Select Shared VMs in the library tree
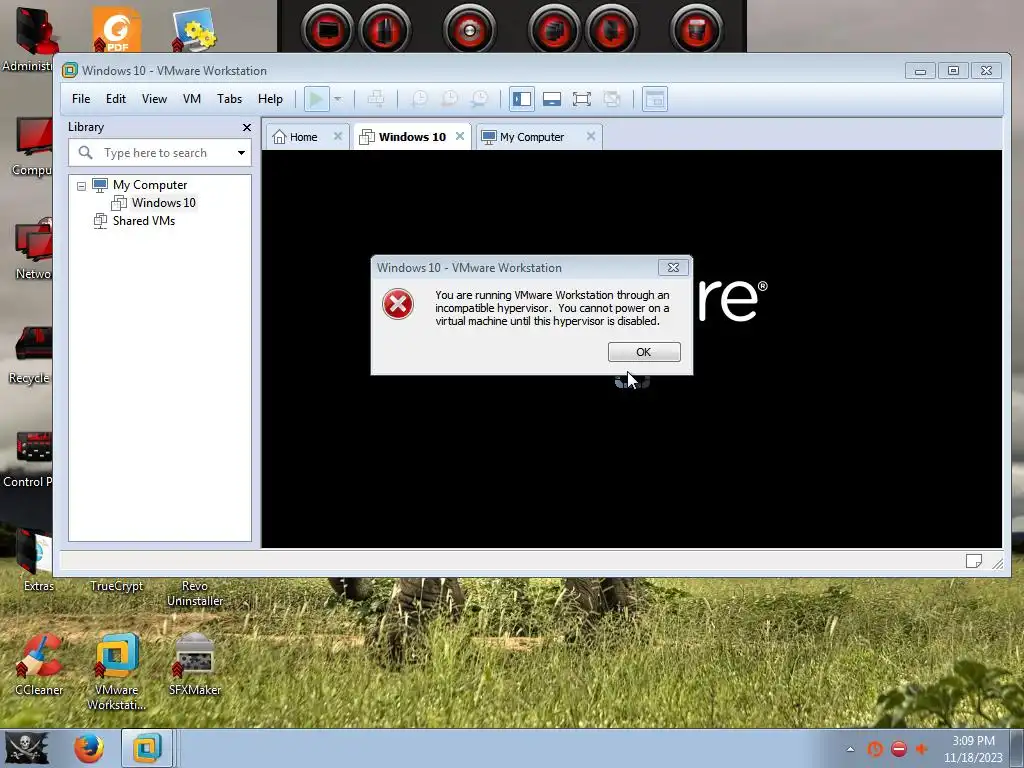 click(x=144, y=221)
